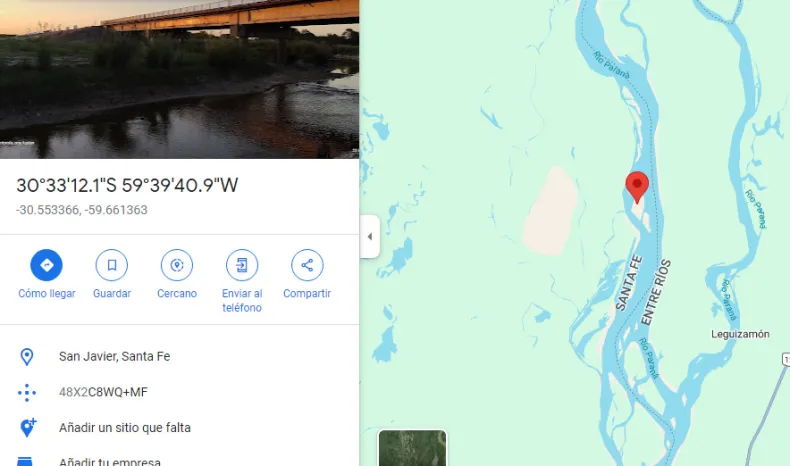This screenshot has height=466, width=790.
Task: Open the Cercano nearby search icon
Action: pos(177,265)
